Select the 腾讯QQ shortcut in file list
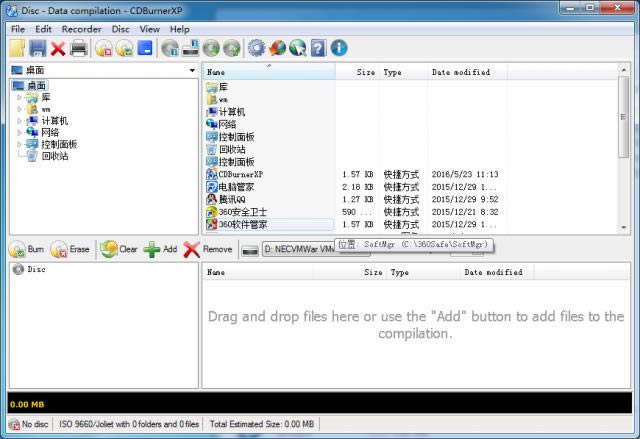This screenshot has height=439, width=640. (232, 200)
